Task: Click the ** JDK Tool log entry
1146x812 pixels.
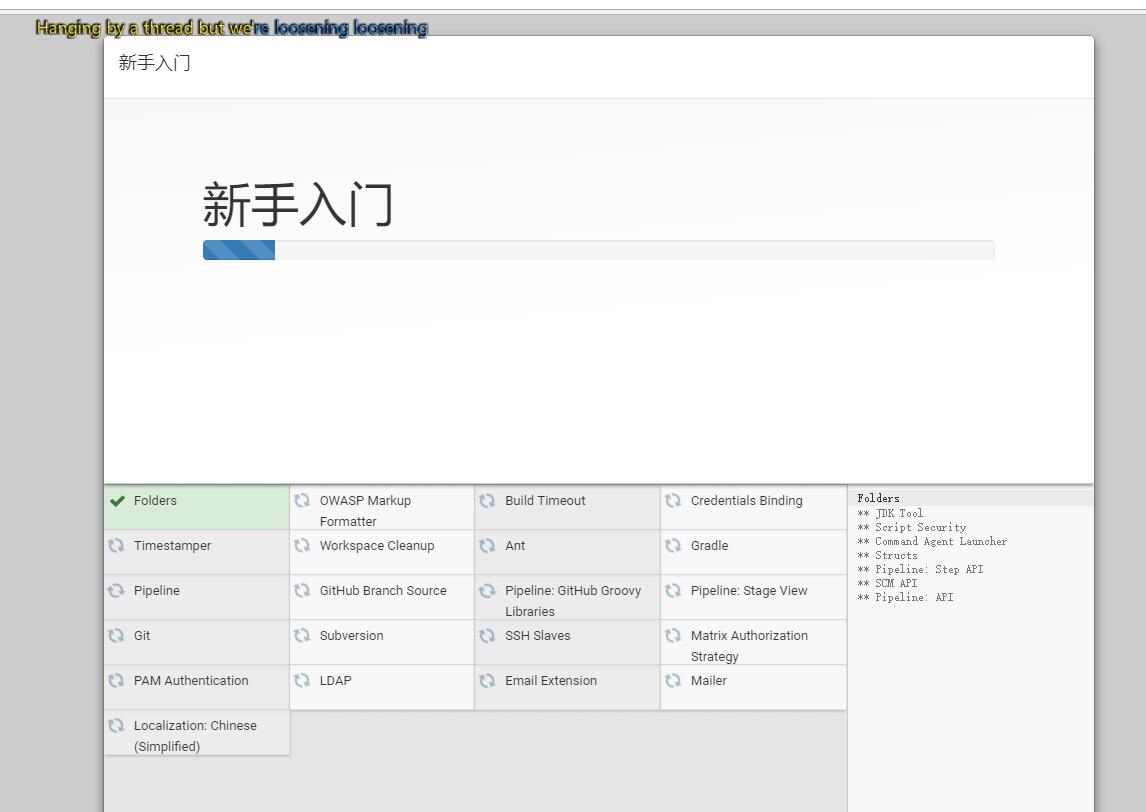Action: point(890,513)
